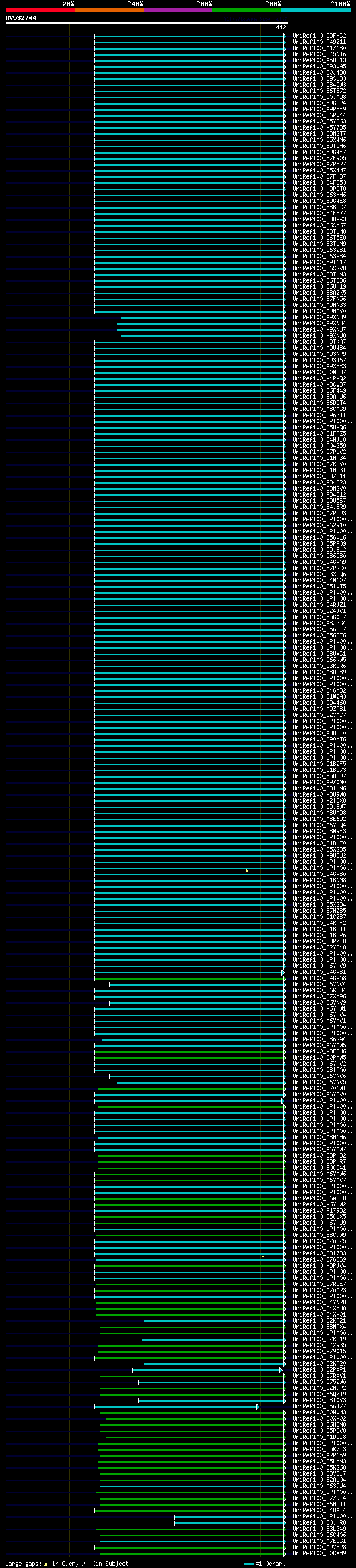Select hit label UniRef100_Q84QW3
The height and width of the screenshot is (1568, 356).
(319, 85)
